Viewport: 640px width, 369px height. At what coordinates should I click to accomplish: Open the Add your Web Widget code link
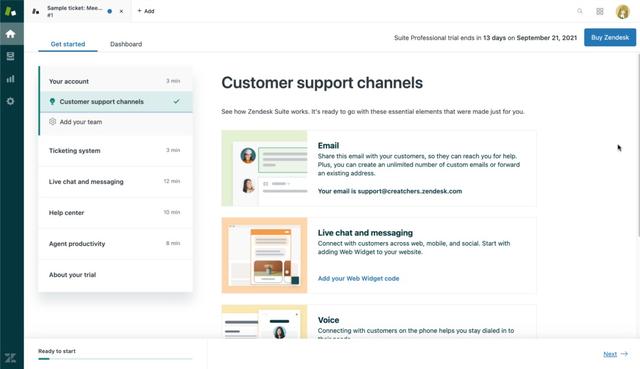pyautogui.click(x=358, y=278)
